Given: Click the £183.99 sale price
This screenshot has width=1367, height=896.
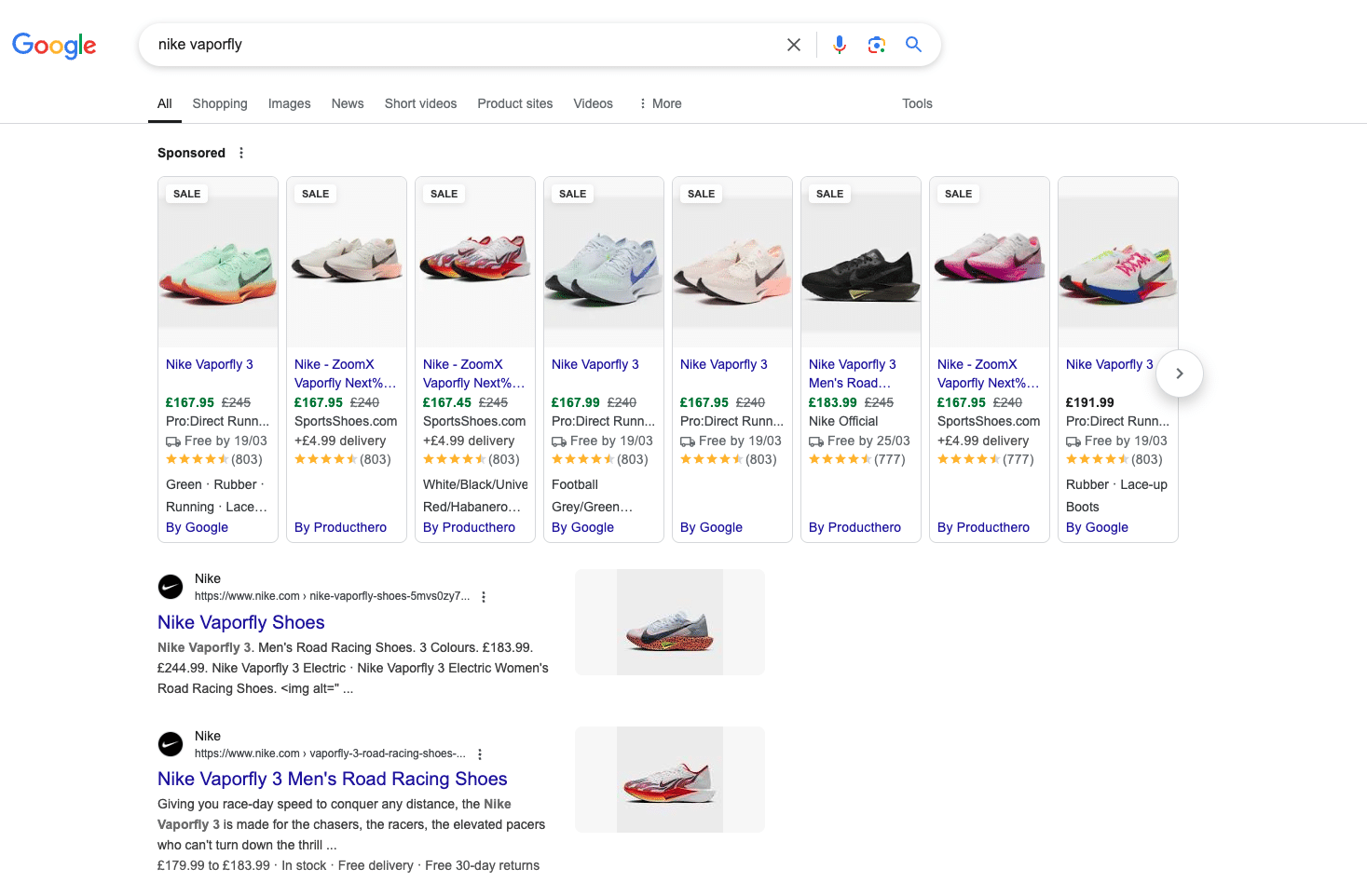Looking at the screenshot, I should [x=833, y=402].
